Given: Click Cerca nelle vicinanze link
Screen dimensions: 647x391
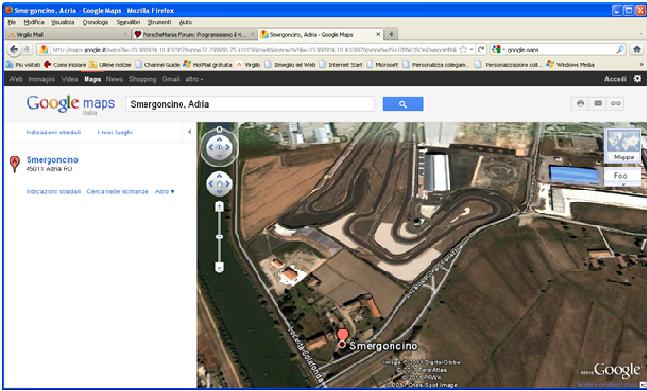Looking at the screenshot, I should coord(117,192).
